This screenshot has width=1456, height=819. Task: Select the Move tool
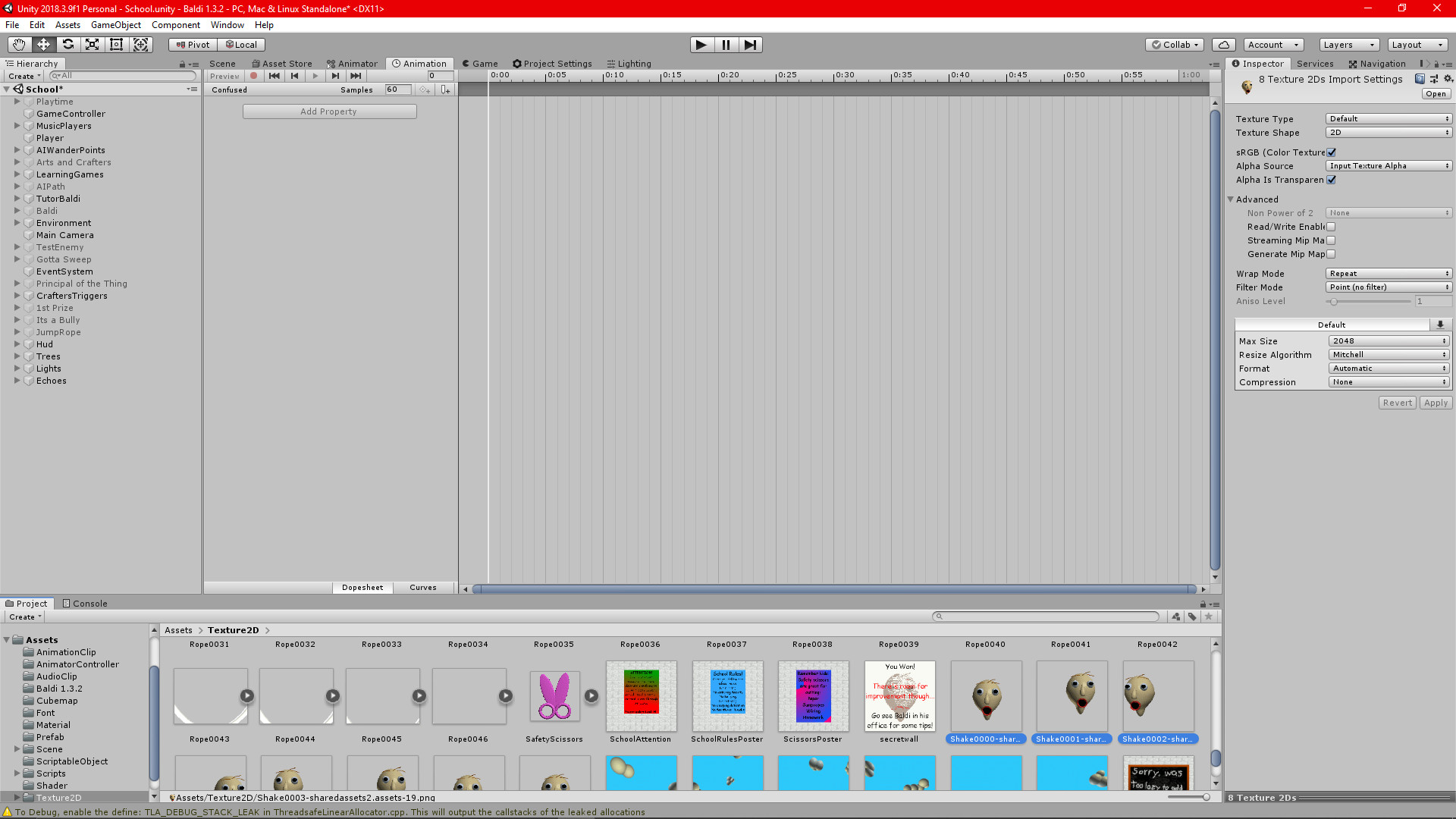coord(43,45)
